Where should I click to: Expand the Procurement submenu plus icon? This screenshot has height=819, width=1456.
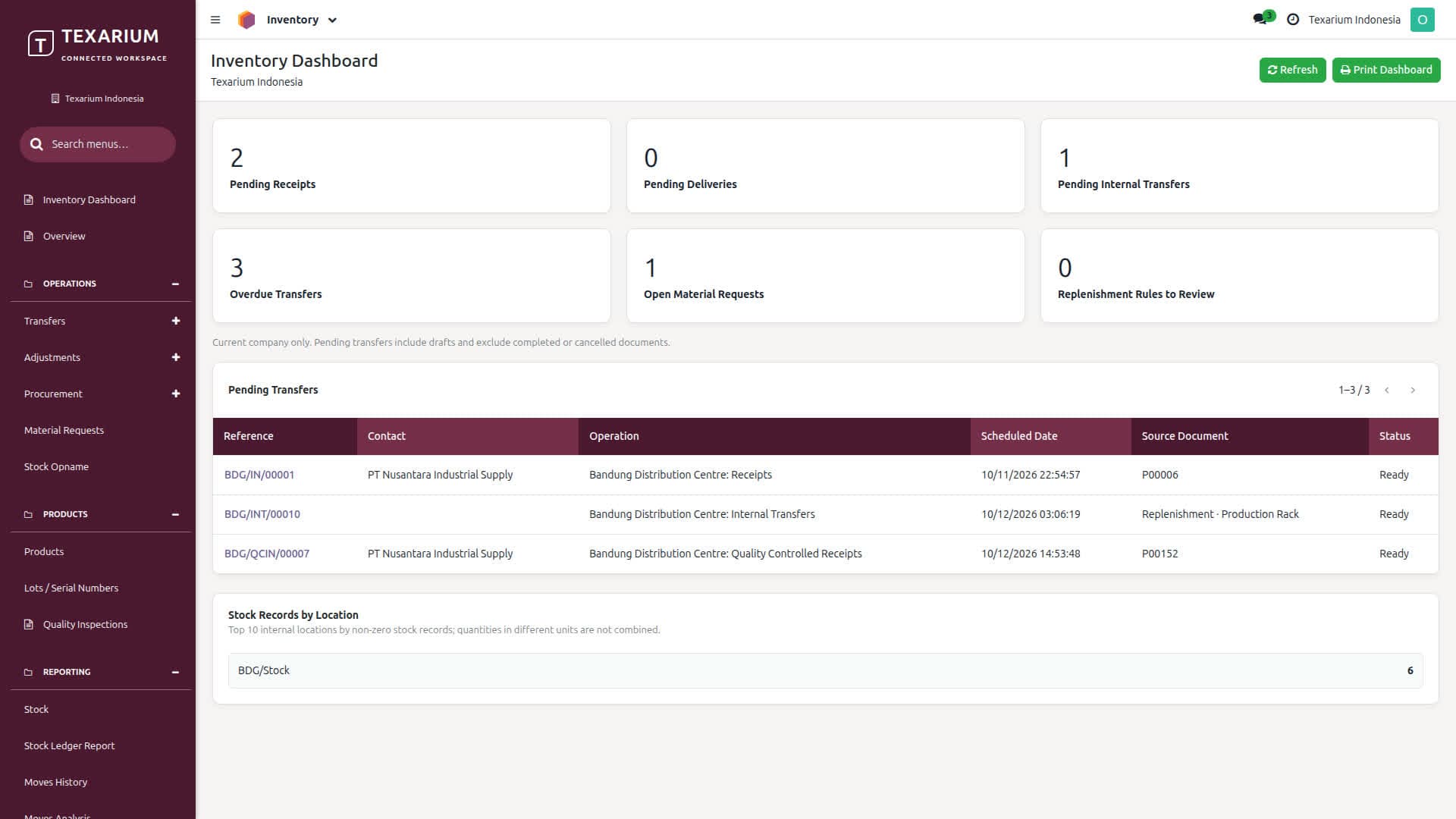[176, 394]
